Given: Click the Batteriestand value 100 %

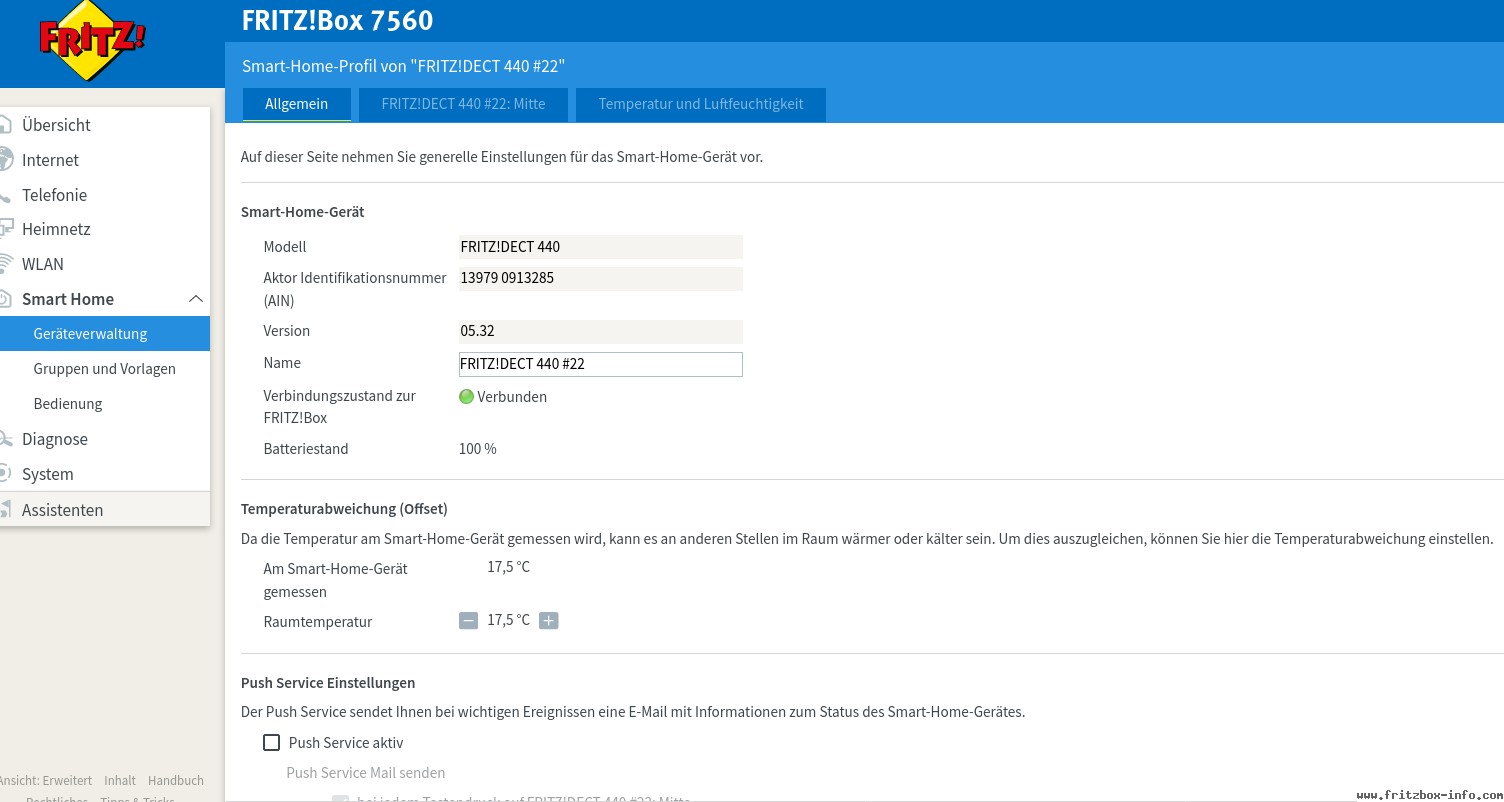Looking at the screenshot, I should click(478, 449).
